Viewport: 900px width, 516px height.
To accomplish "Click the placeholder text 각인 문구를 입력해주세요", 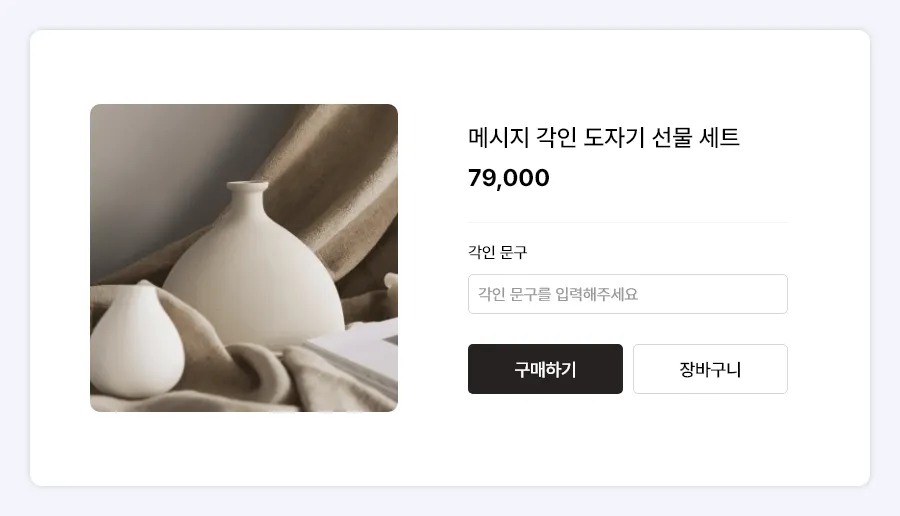I will click(x=557, y=294).
